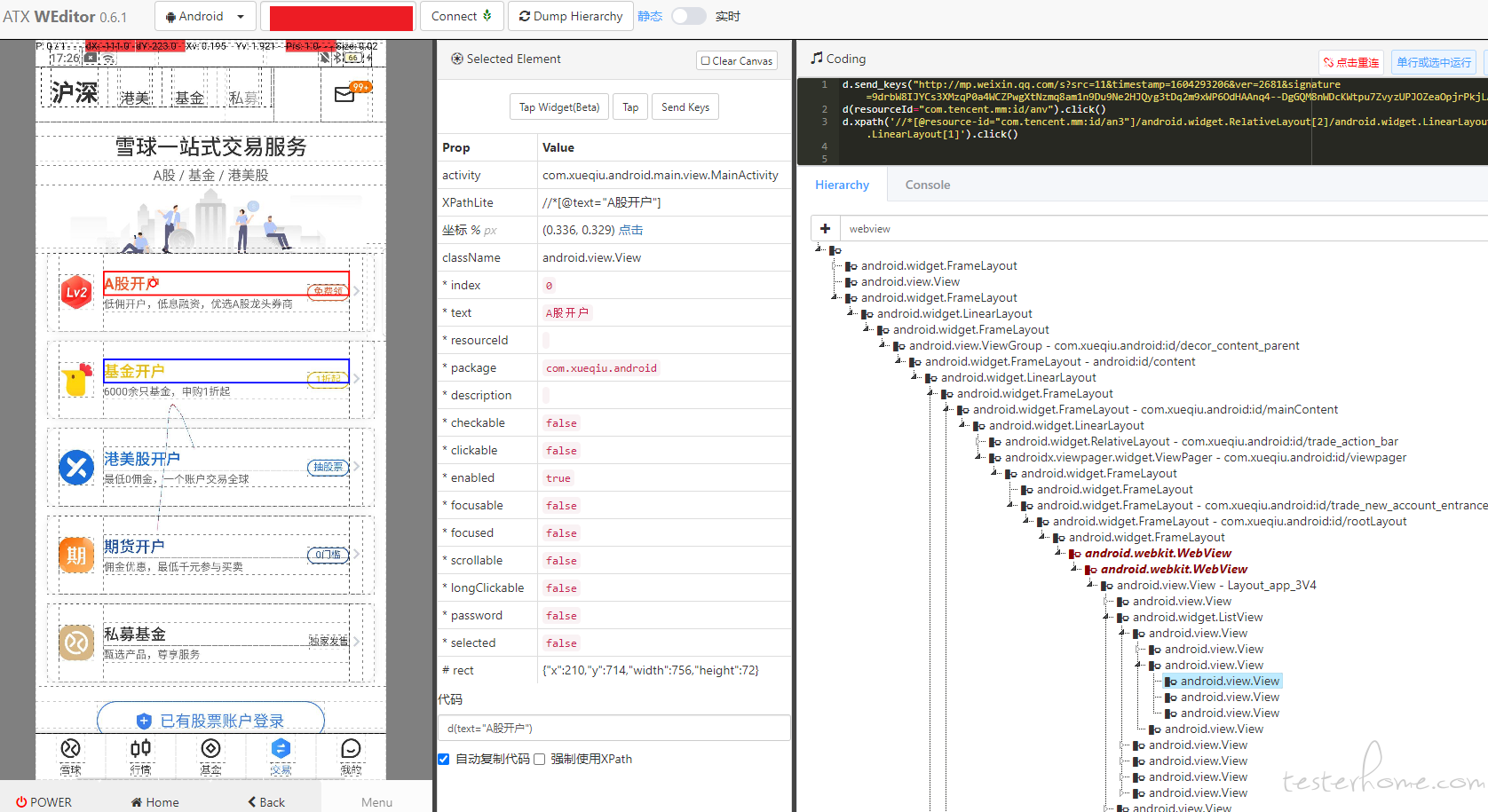Tap the blue X 港美股 icon
Viewport: 1488px width, 812px height.
(76, 467)
